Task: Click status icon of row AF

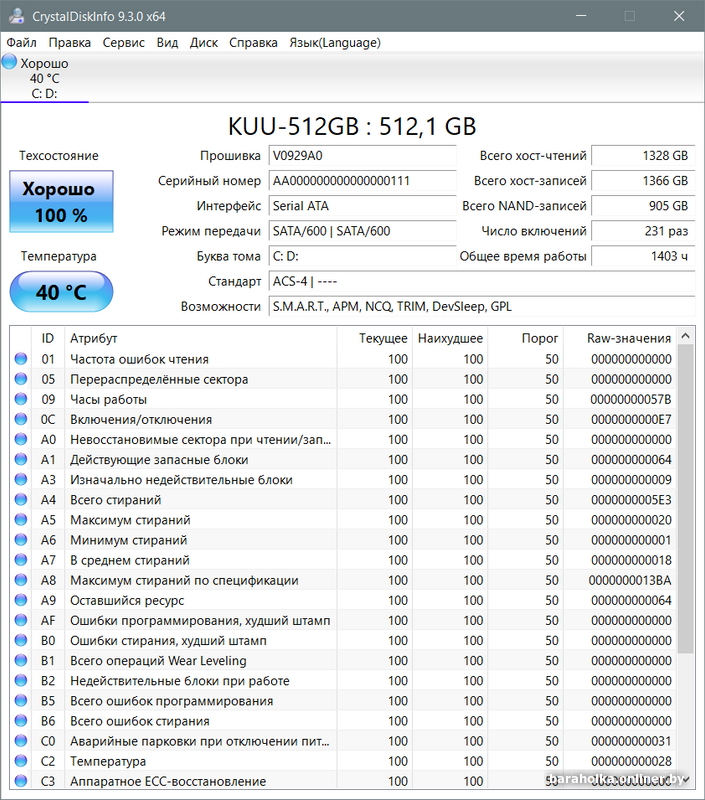Action: [x=21, y=620]
